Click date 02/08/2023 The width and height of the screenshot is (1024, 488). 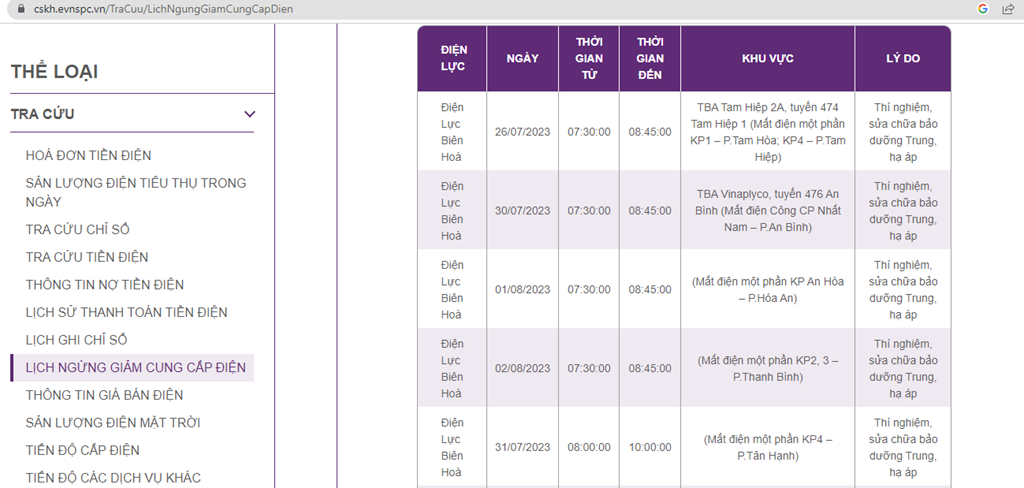(x=522, y=368)
